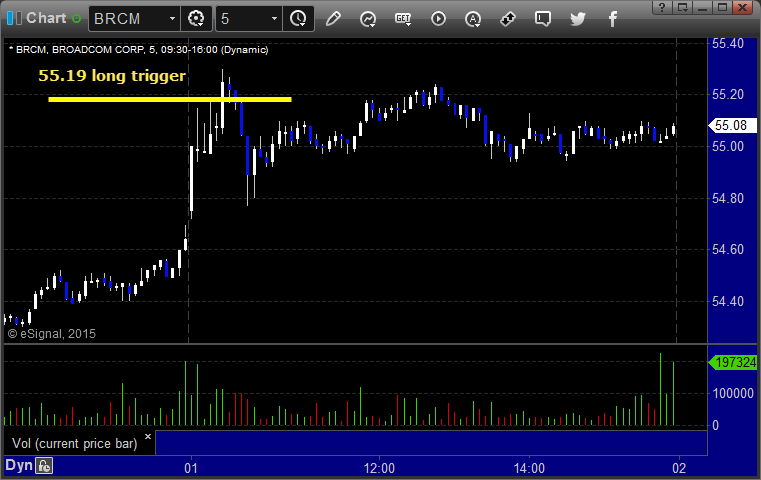The height and width of the screenshot is (480, 761).
Task: Click the 100000 volume axis label
Action: [x=733, y=393]
